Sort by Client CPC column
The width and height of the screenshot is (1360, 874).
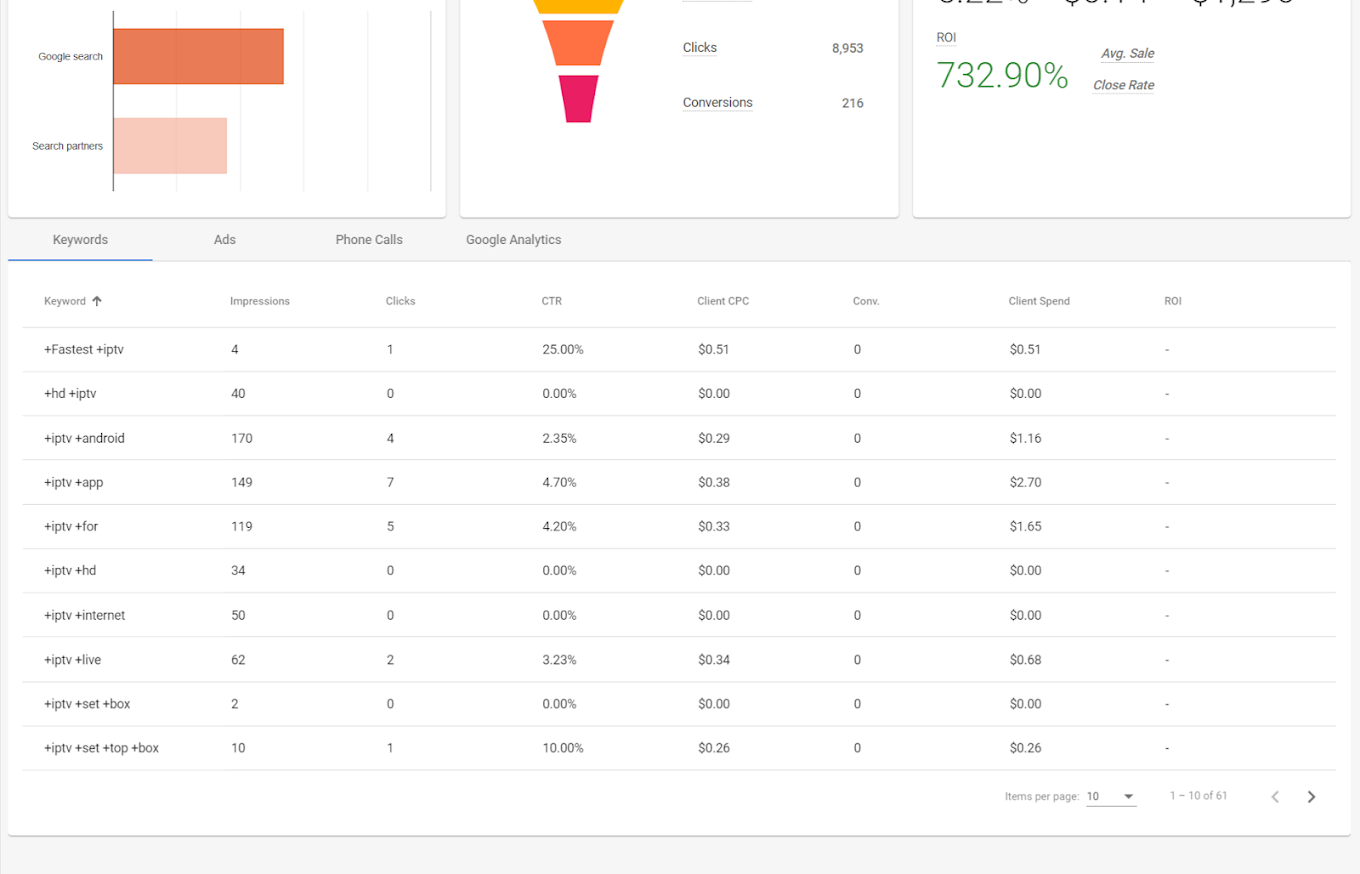tap(722, 301)
